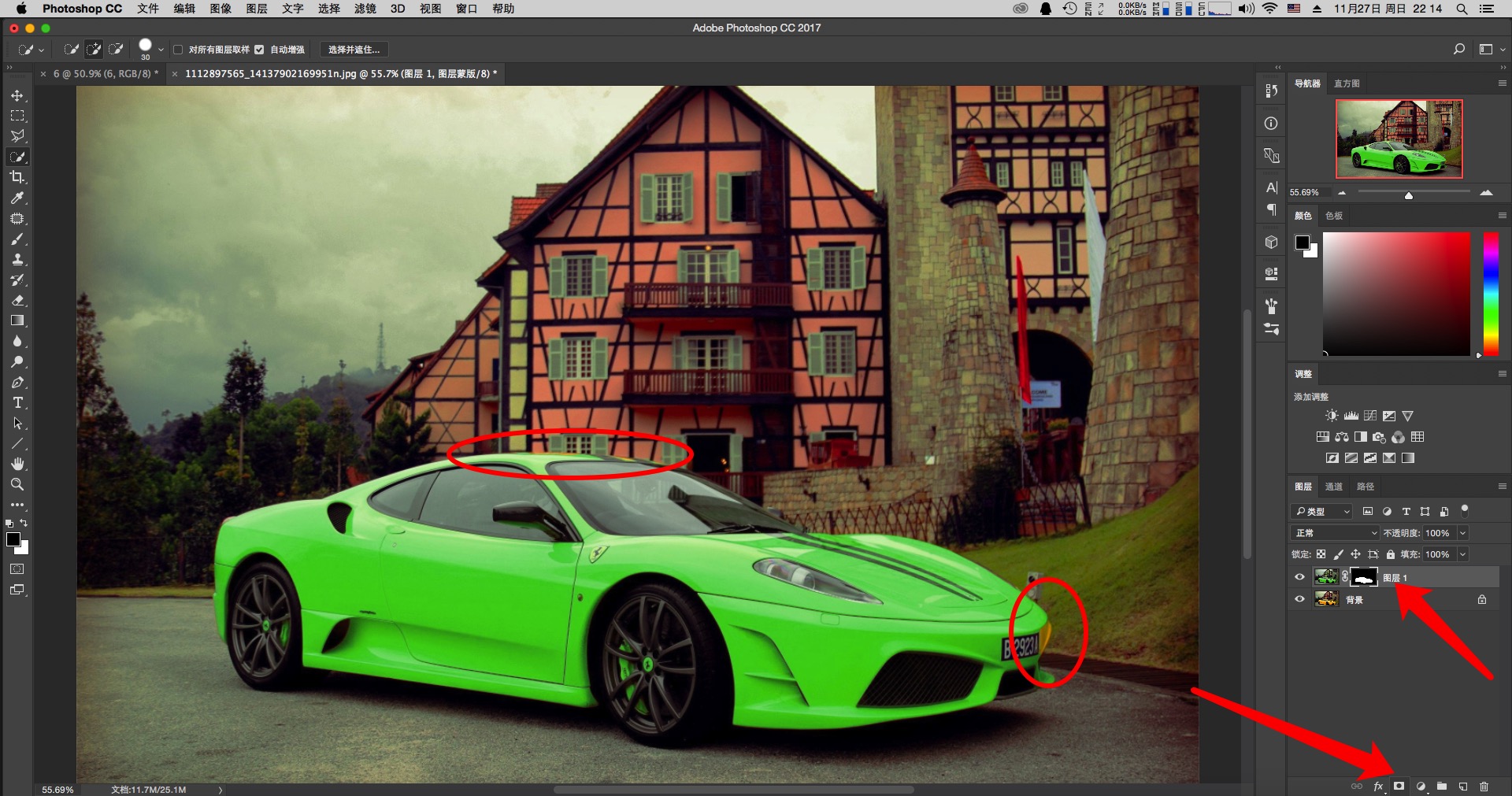Image resolution: width=1512 pixels, height=796 pixels.
Task: Open the 窗口 menu
Action: [x=466, y=9]
